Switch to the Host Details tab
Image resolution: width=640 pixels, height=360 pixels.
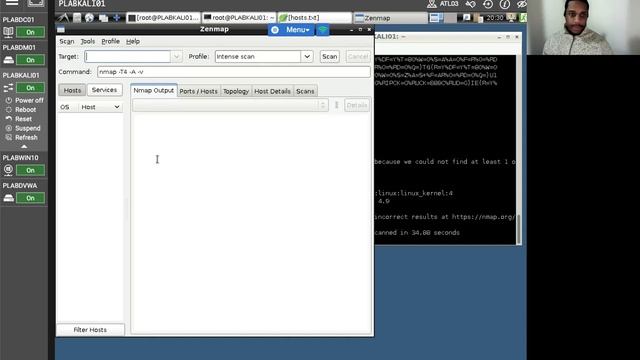pyautogui.click(x=272, y=91)
